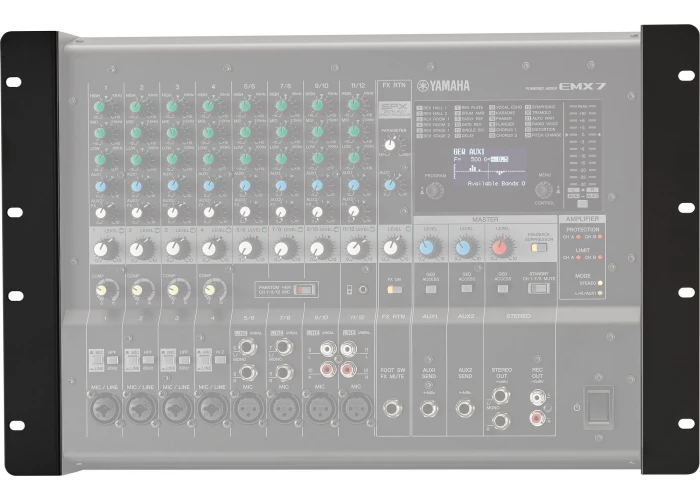Push the AUX1 GEQ ACCESS button
This screenshot has width=700, height=500.
[x=431, y=289]
